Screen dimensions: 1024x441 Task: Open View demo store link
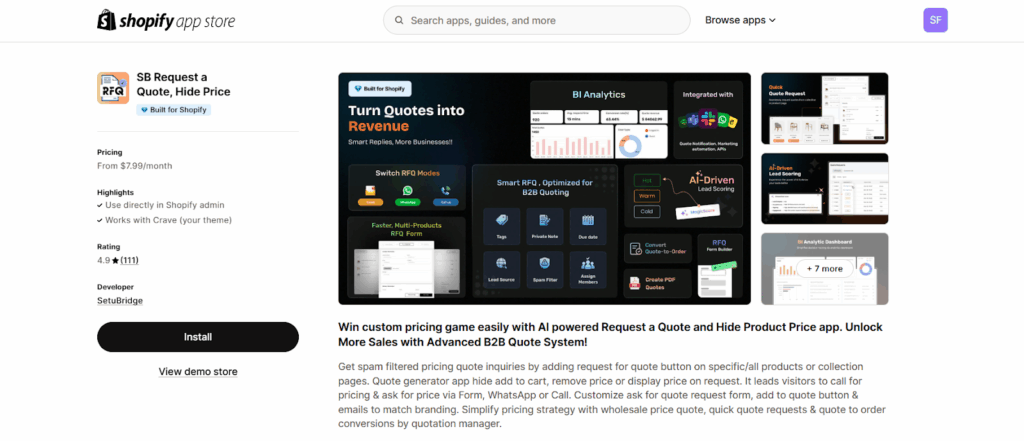tap(198, 372)
